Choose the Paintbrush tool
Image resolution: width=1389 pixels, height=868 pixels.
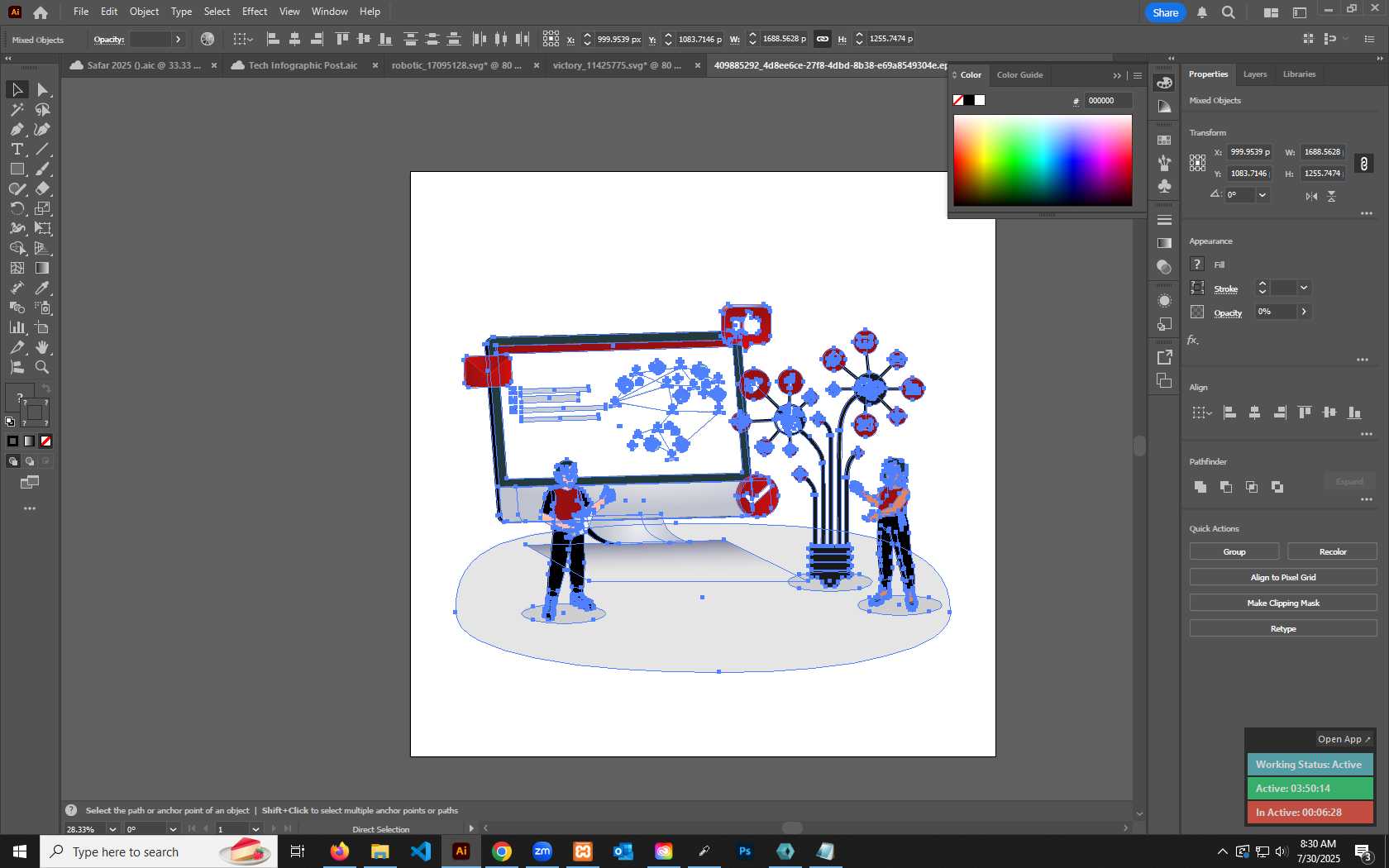pos(43,169)
